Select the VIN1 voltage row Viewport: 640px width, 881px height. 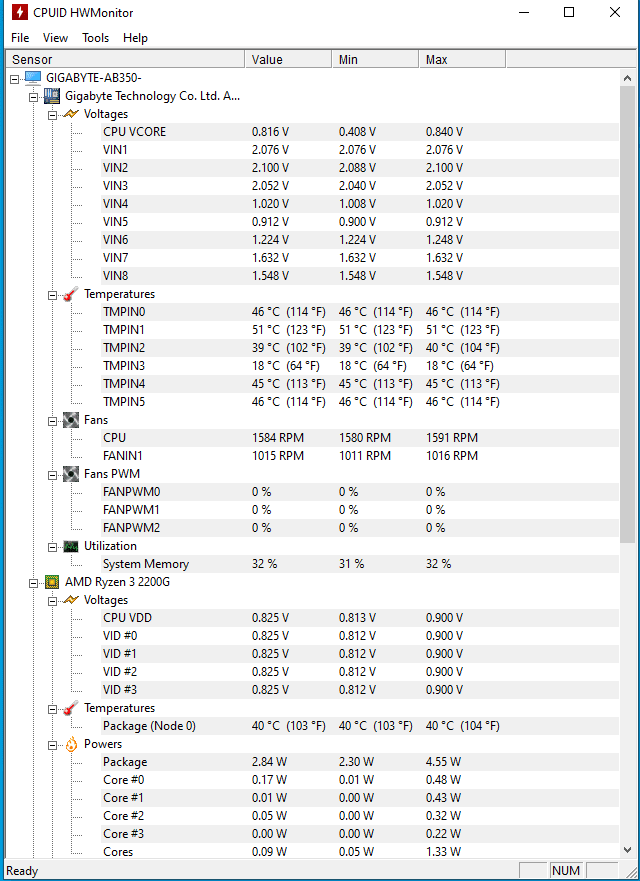[360, 150]
